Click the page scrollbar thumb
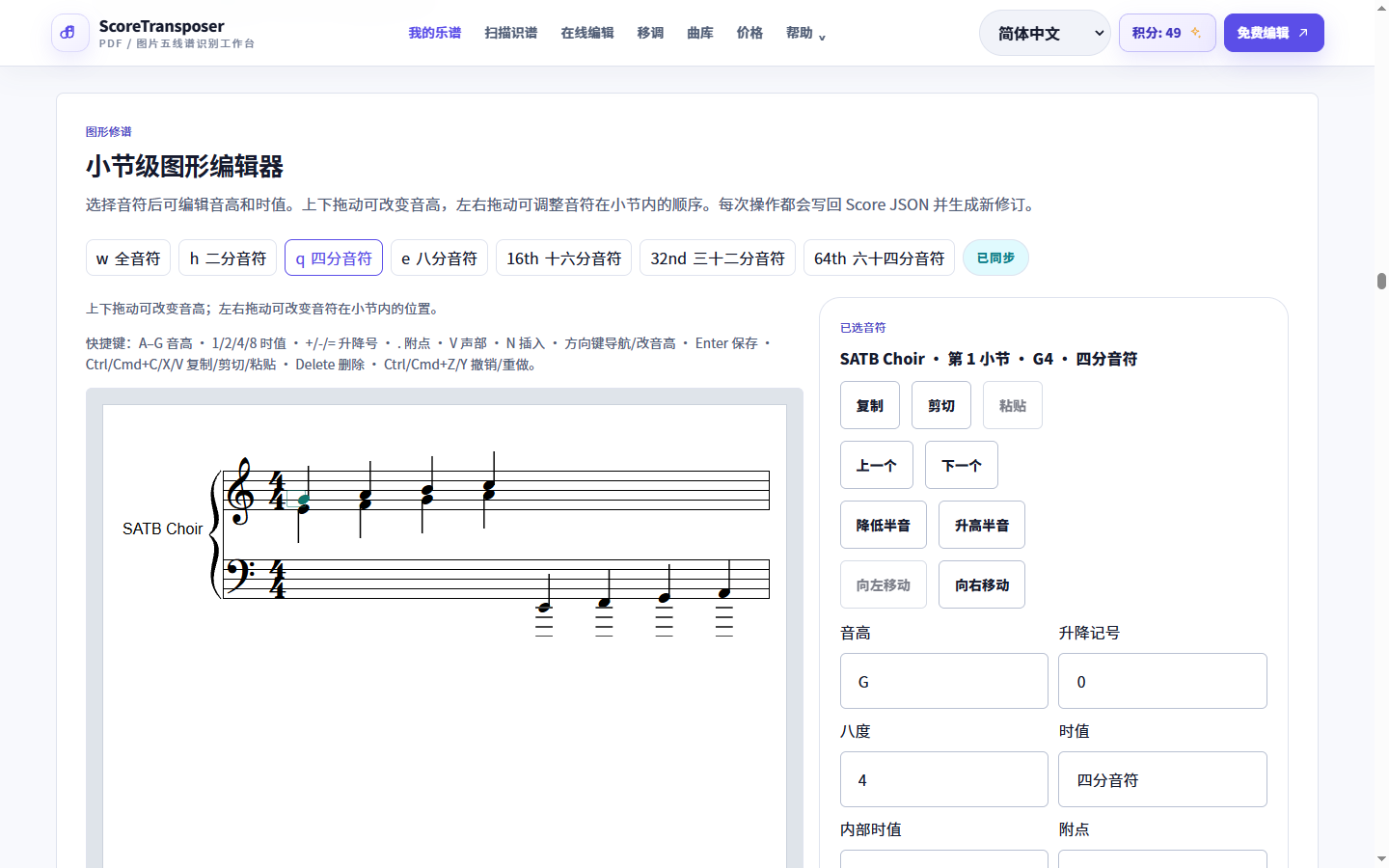Image resolution: width=1389 pixels, height=868 pixels. [1381, 281]
